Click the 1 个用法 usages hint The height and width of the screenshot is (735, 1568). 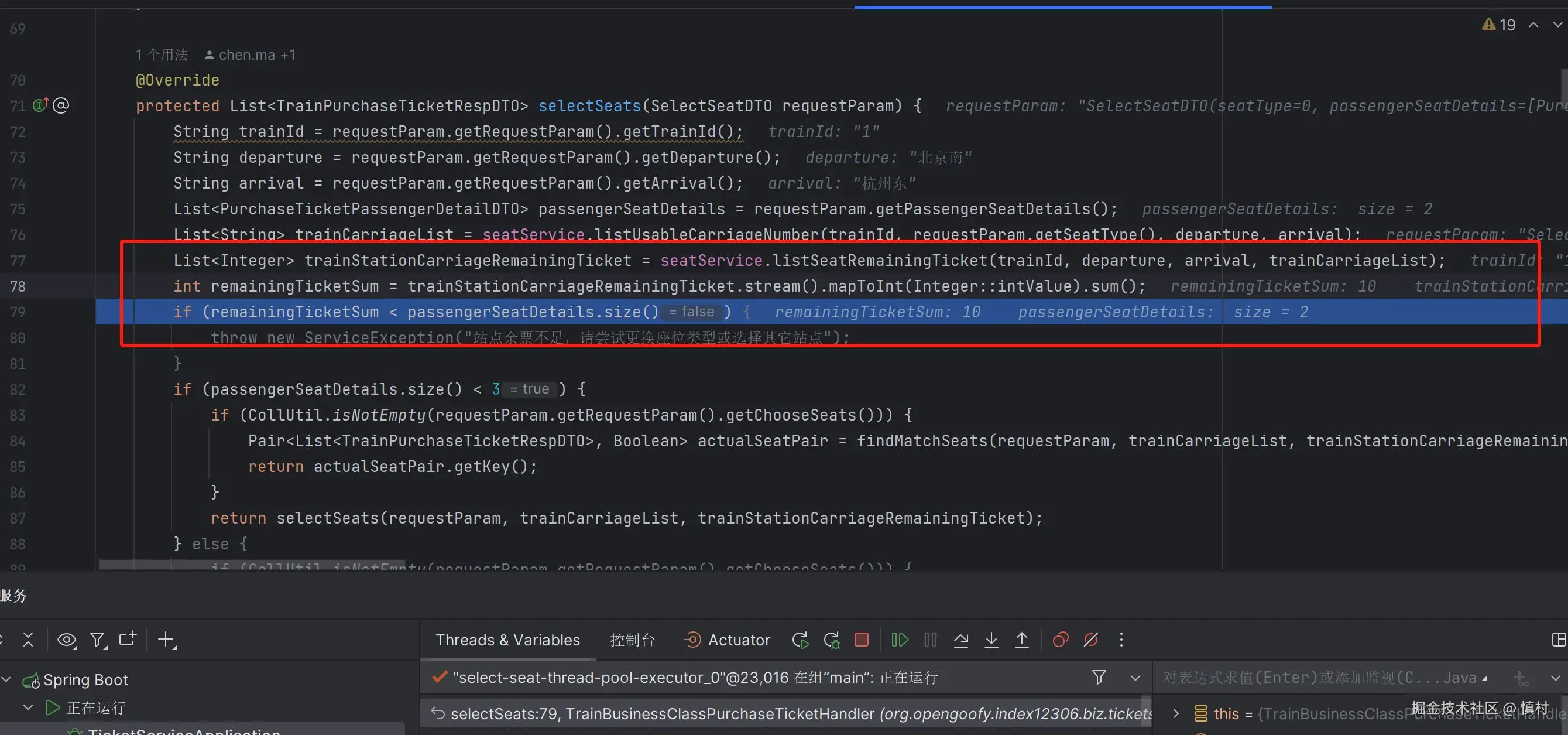162,55
